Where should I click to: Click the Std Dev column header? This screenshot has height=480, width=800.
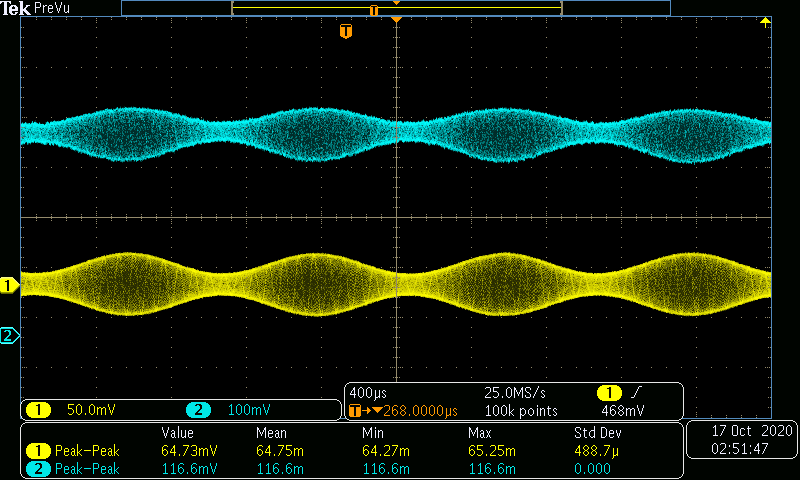[x=597, y=433]
